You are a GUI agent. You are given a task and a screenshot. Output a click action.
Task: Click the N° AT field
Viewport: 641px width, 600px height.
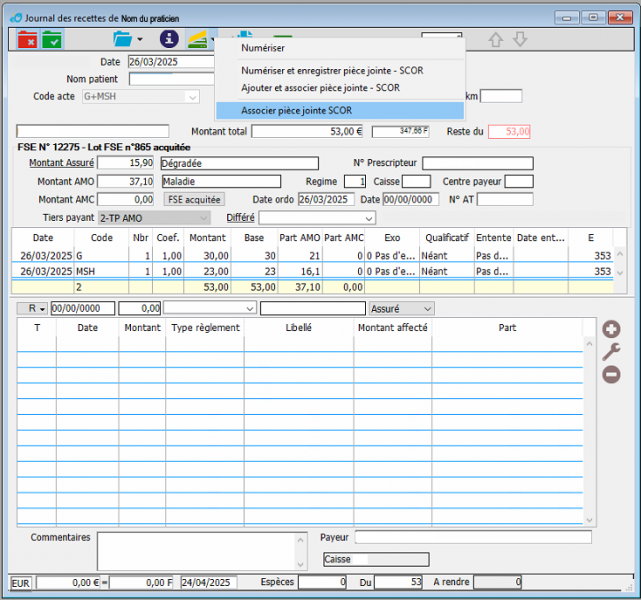tap(505, 199)
